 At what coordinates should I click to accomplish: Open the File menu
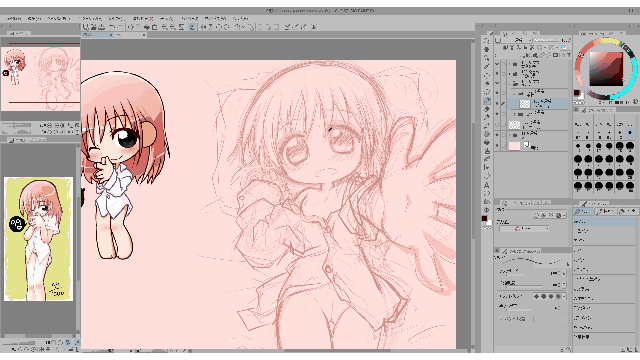[x=13, y=19]
